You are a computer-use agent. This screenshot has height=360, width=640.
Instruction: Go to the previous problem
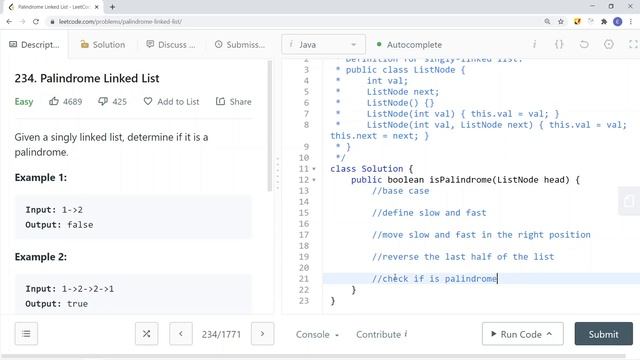(181, 334)
